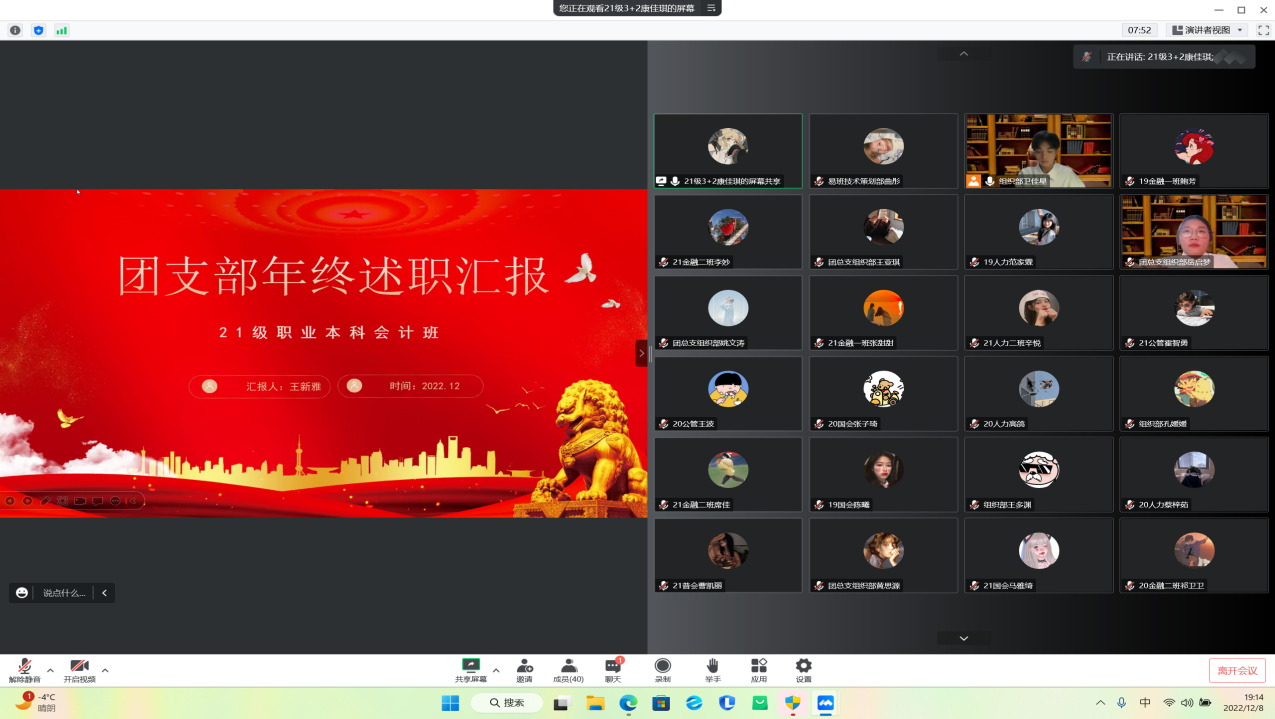Click the Leave Meeting (离开会议) button
Image resolution: width=1275 pixels, height=719 pixels.
click(1237, 670)
